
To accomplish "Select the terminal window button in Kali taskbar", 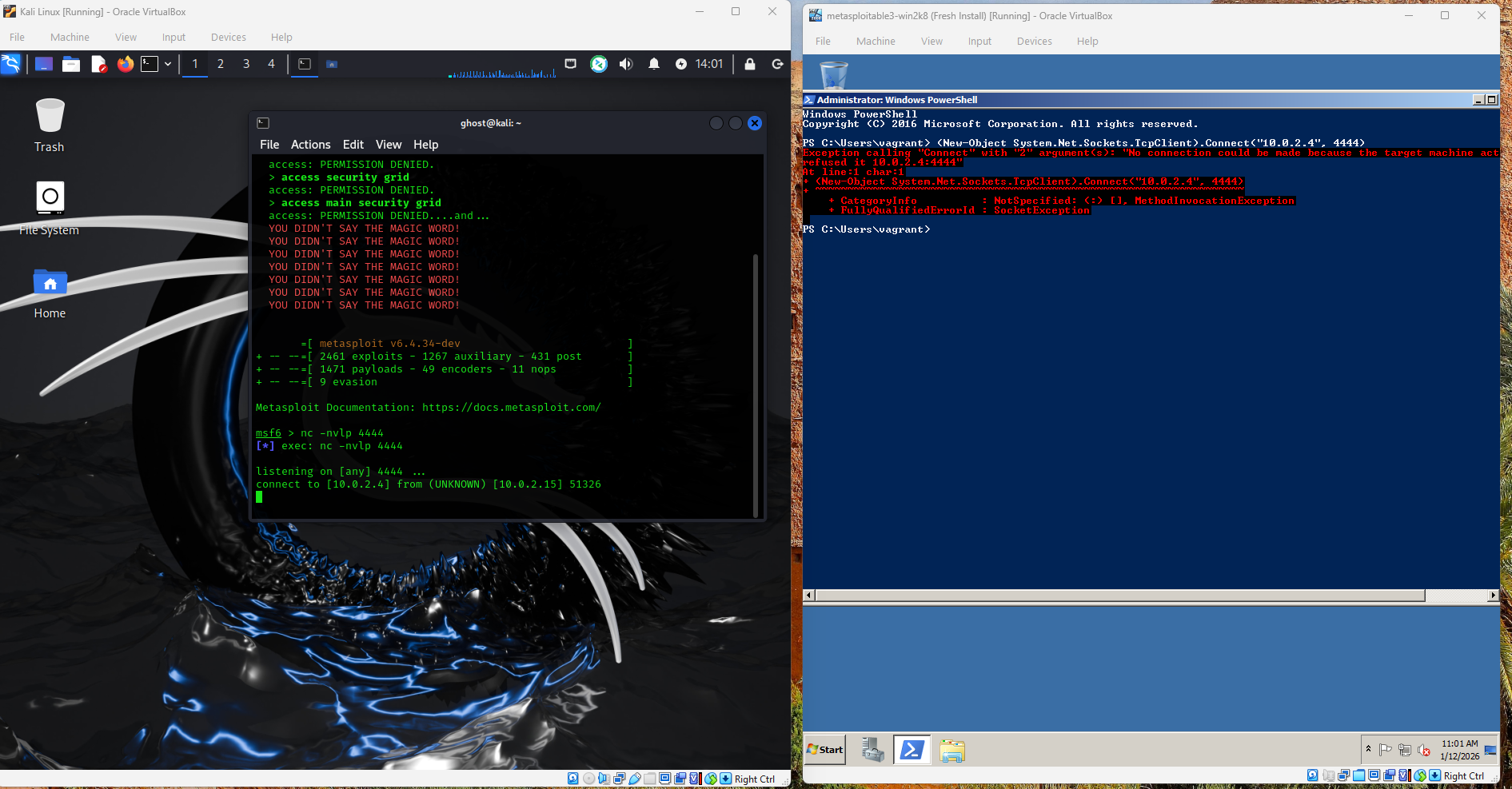I will coord(305,64).
